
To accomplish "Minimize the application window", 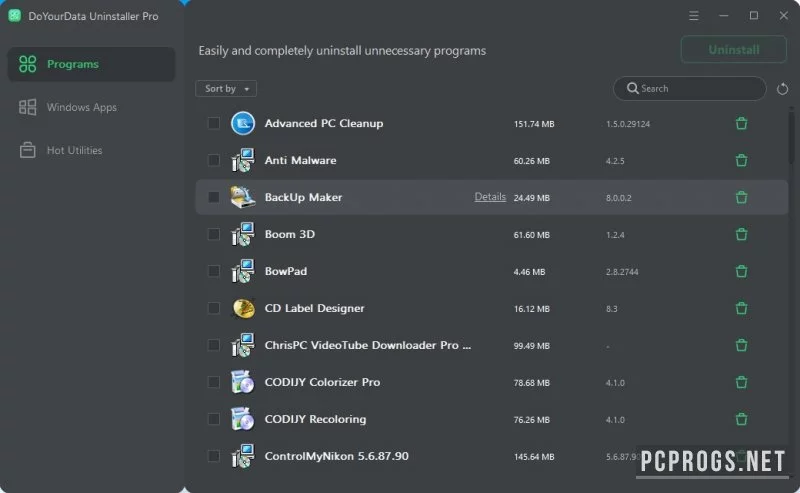I will coord(723,16).
